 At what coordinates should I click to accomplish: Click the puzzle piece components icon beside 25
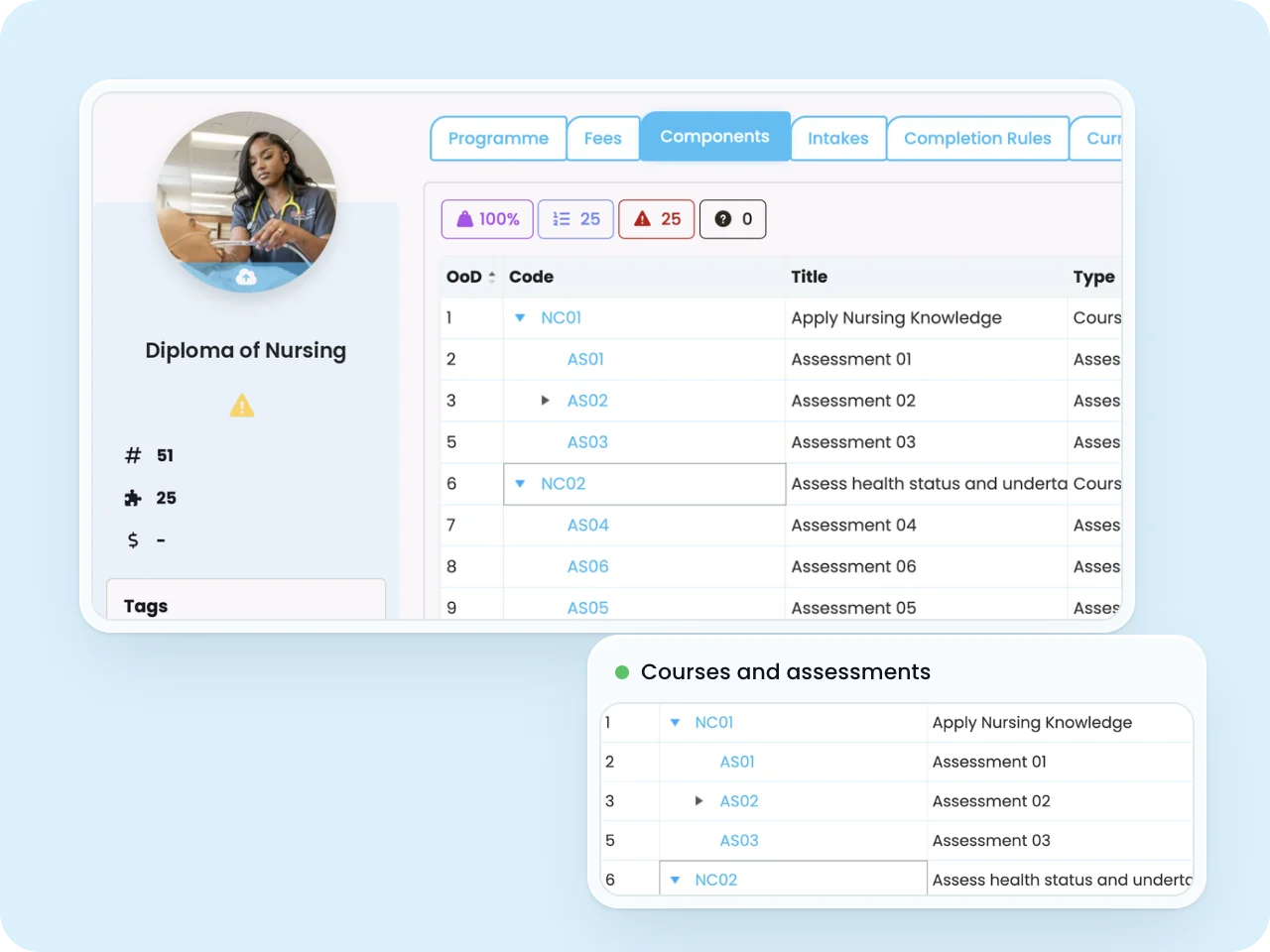(133, 498)
